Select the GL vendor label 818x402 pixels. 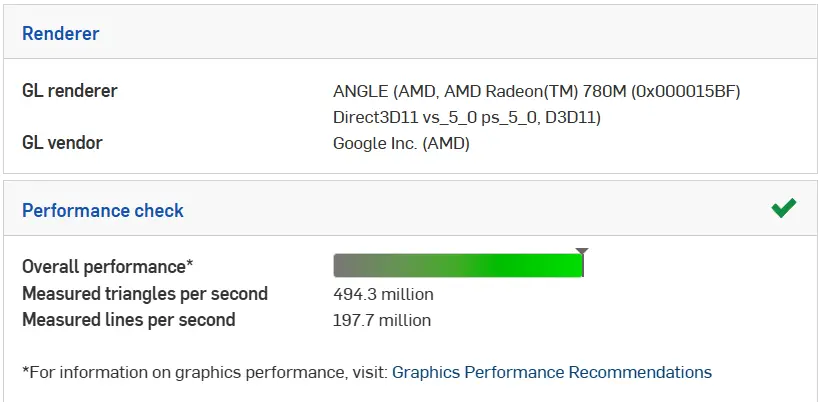(x=62, y=143)
